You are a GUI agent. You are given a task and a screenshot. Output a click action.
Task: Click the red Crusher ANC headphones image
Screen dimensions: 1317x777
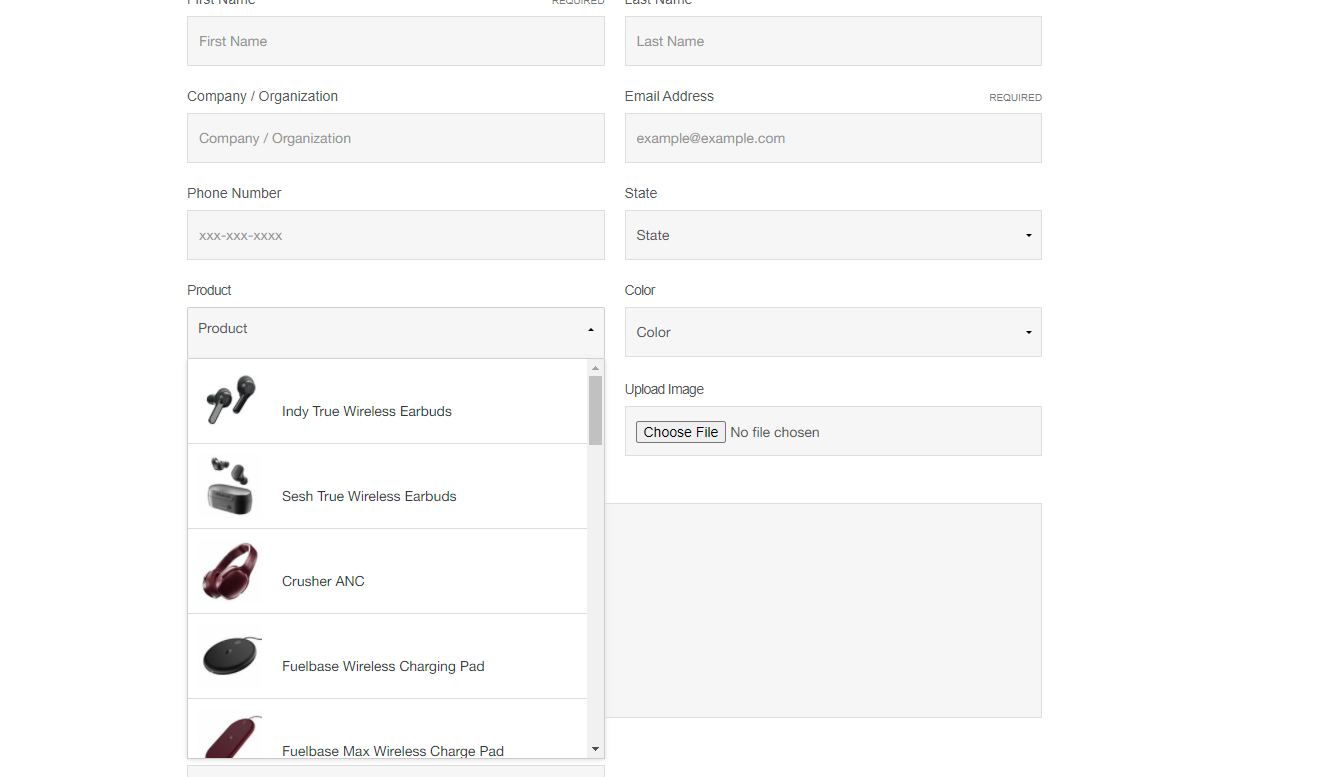pyautogui.click(x=230, y=571)
